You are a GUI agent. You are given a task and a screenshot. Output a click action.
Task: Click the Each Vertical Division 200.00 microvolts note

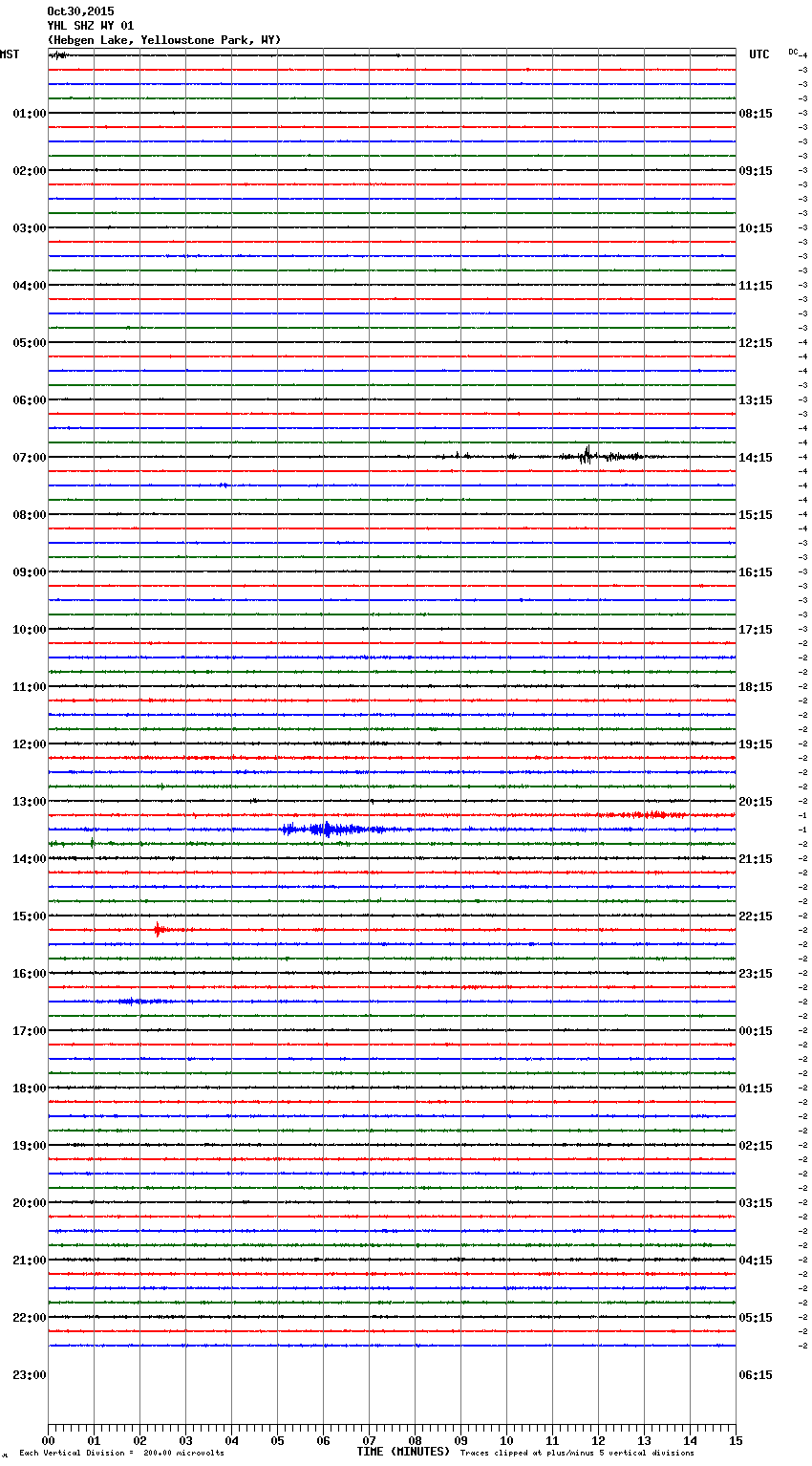point(121,1454)
